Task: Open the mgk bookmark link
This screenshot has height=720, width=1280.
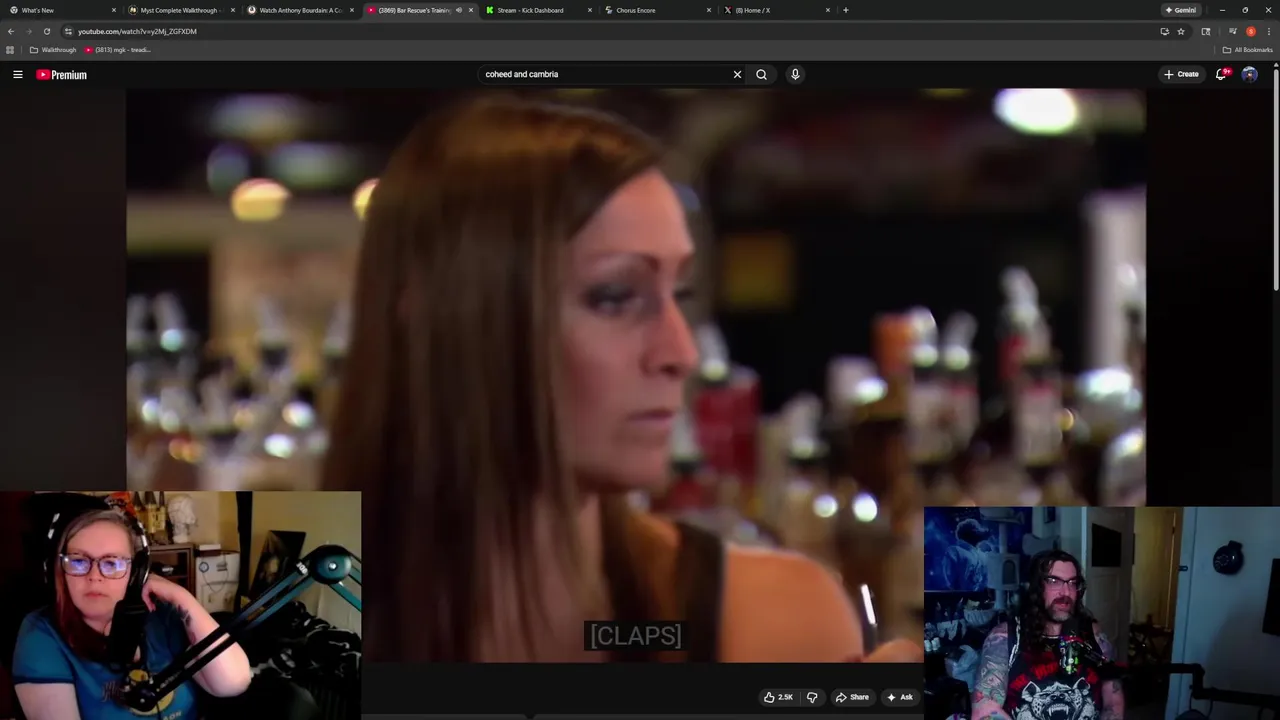Action: 117,50
